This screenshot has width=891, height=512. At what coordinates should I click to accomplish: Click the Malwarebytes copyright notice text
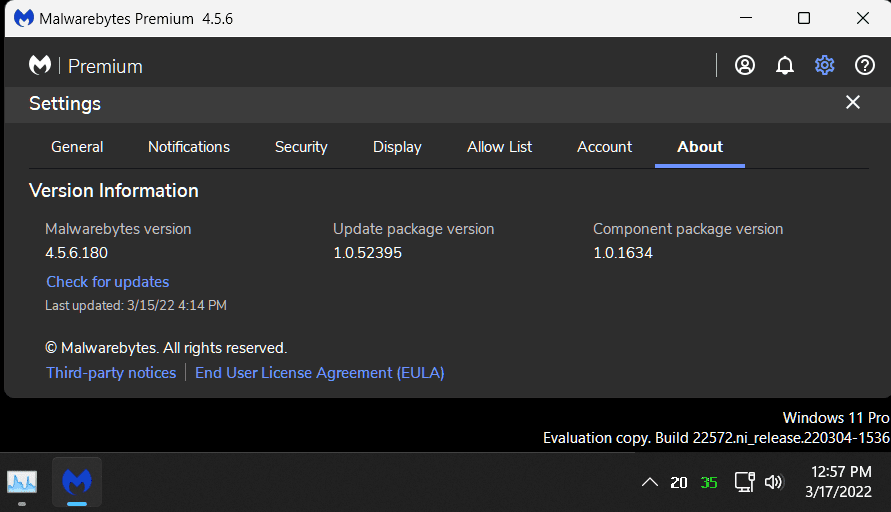[x=166, y=348]
